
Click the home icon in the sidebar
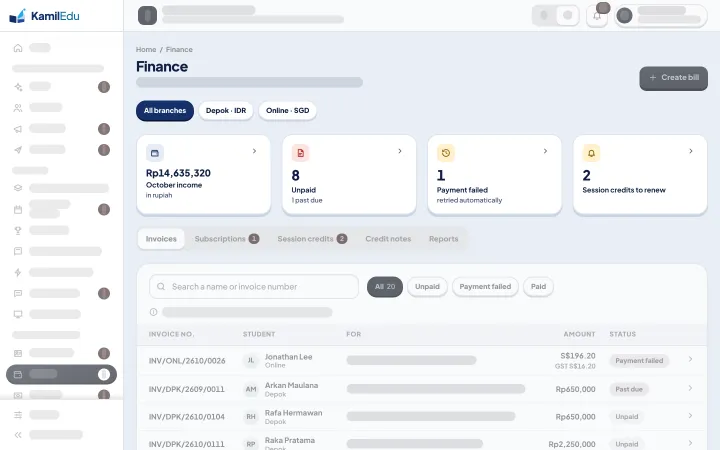pos(18,48)
